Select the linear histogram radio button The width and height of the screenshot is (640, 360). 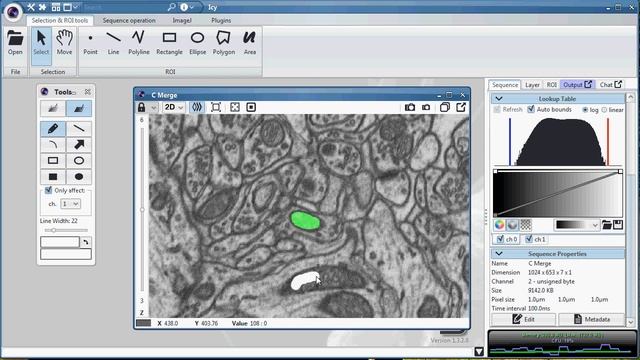604,110
